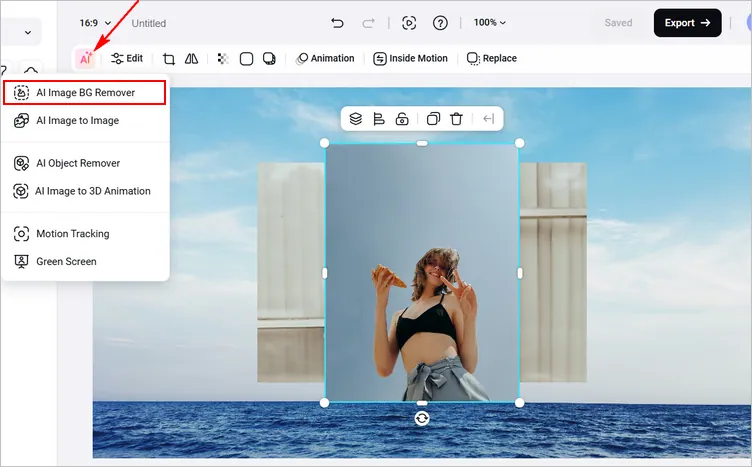This screenshot has height=467, width=752.
Task: Redo the last action
Action: tap(368, 23)
